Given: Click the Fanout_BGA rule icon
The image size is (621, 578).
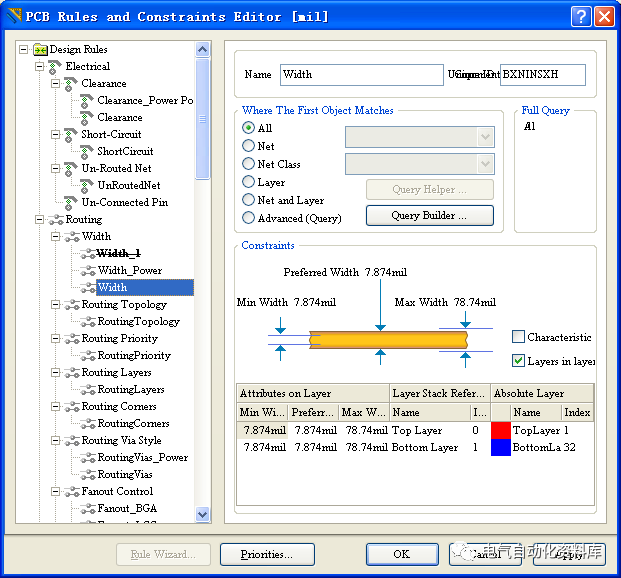Looking at the screenshot, I should 88,509.
